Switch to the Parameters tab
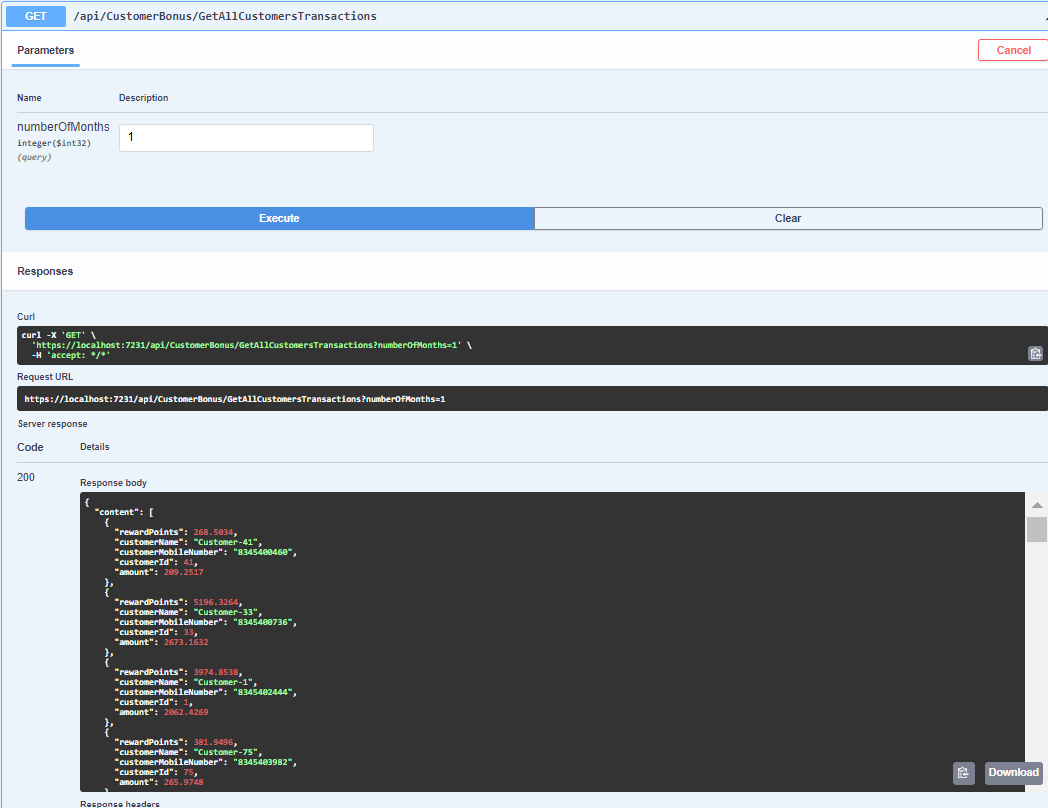 point(45,49)
